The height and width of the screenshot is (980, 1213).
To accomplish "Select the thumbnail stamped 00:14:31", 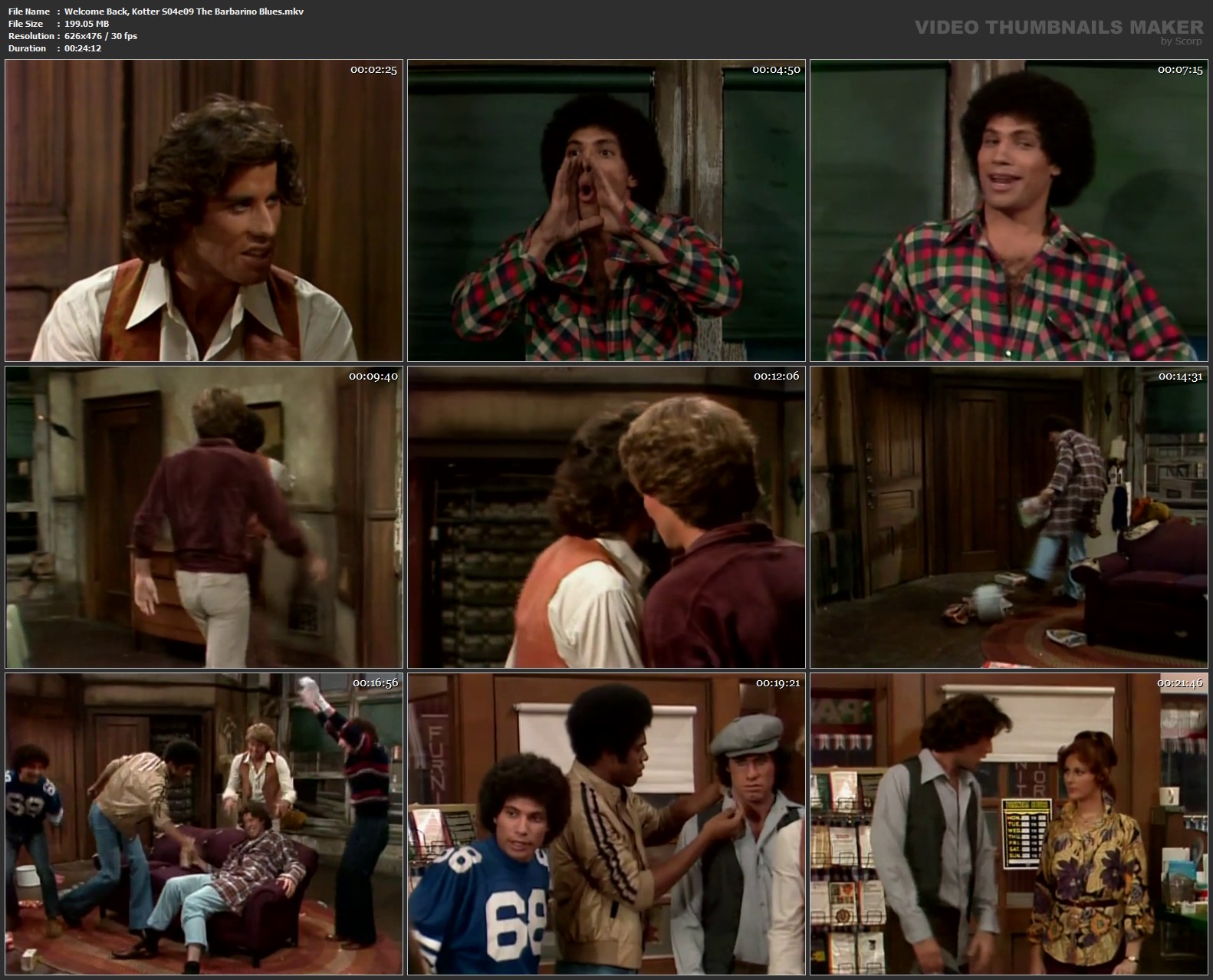I will [x=1009, y=517].
